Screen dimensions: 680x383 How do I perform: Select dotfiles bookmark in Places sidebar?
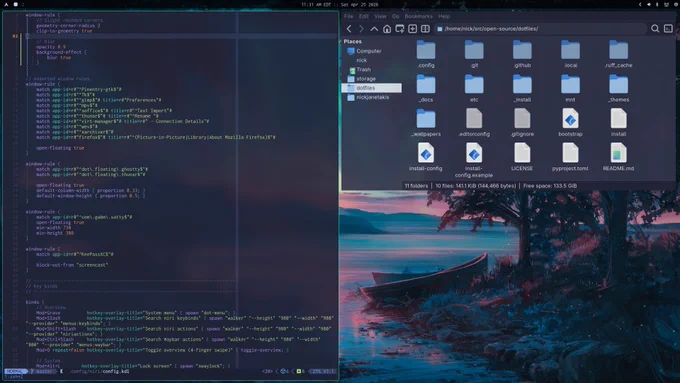pyautogui.click(x=372, y=88)
